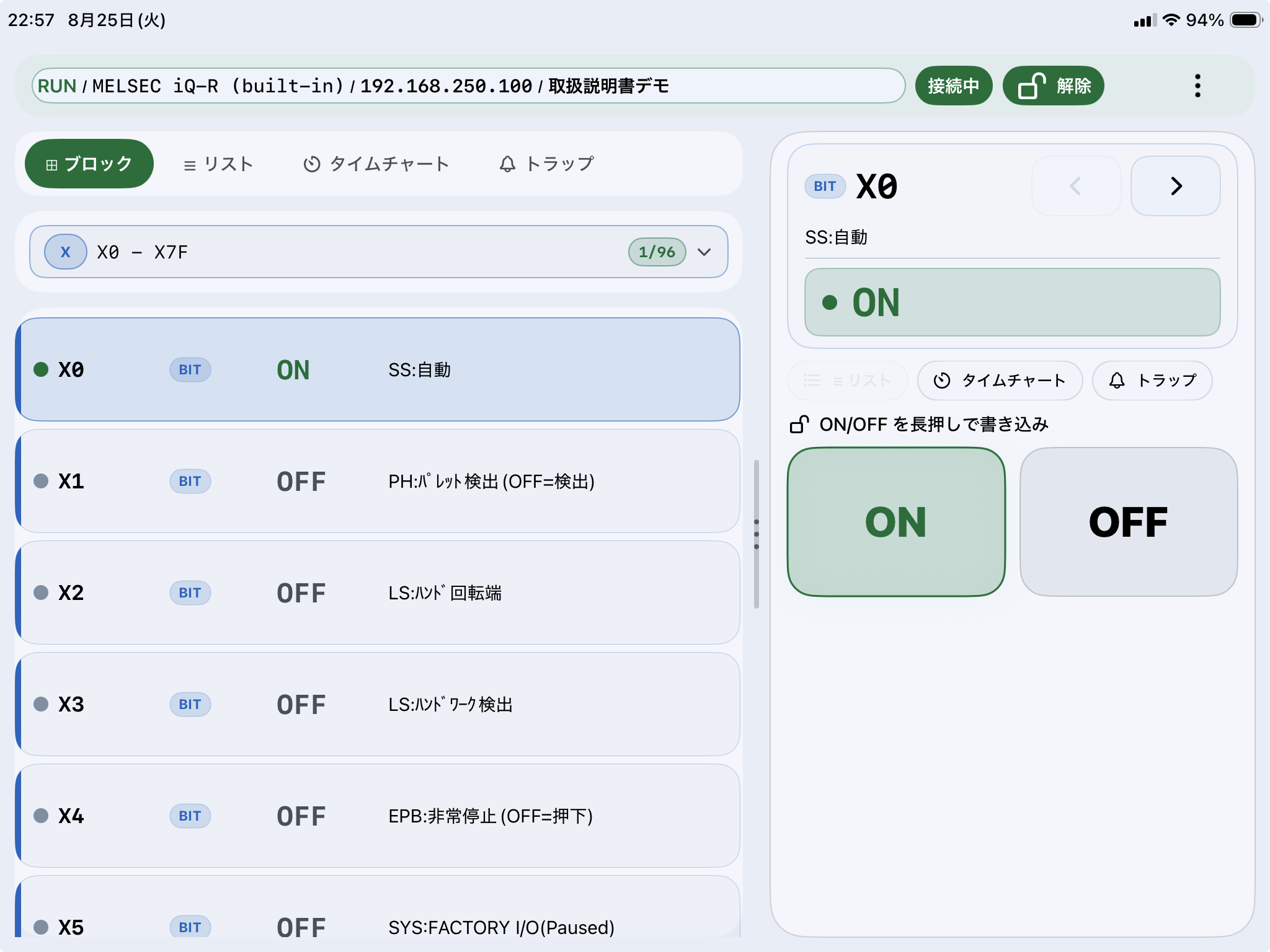This screenshot has width=1270, height=952.
Task: Select the X3 ハンドワーク検出 row
Action: pyautogui.click(x=378, y=704)
